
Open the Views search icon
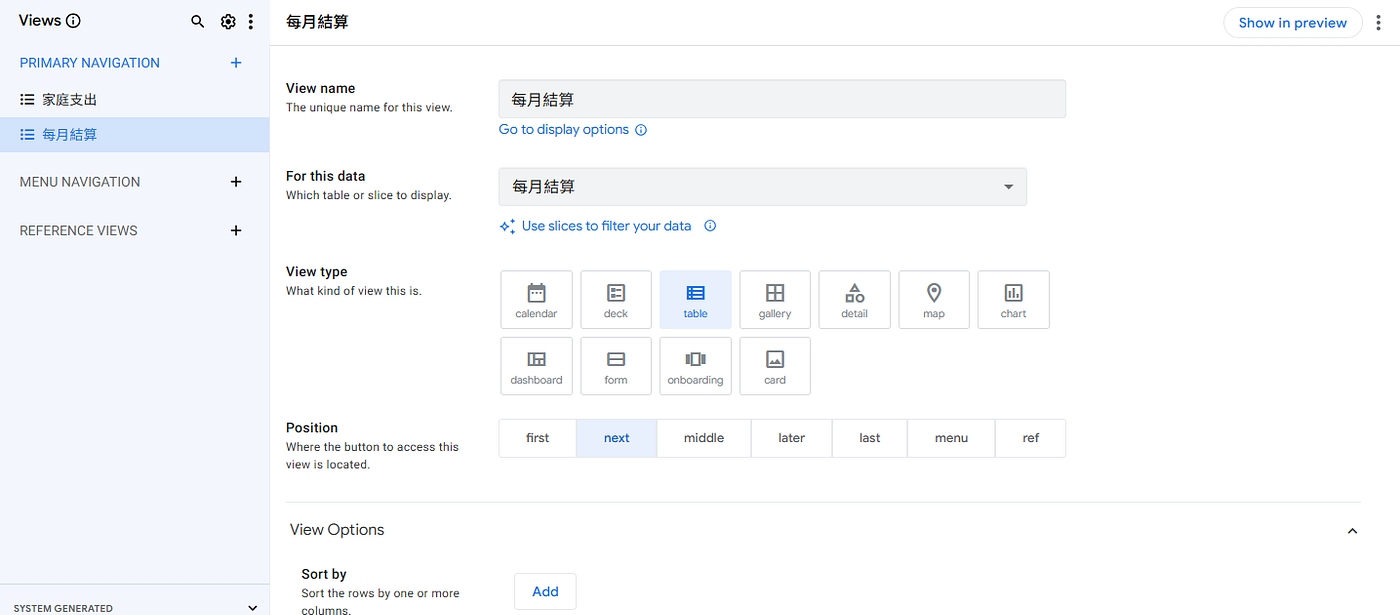coord(198,22)
